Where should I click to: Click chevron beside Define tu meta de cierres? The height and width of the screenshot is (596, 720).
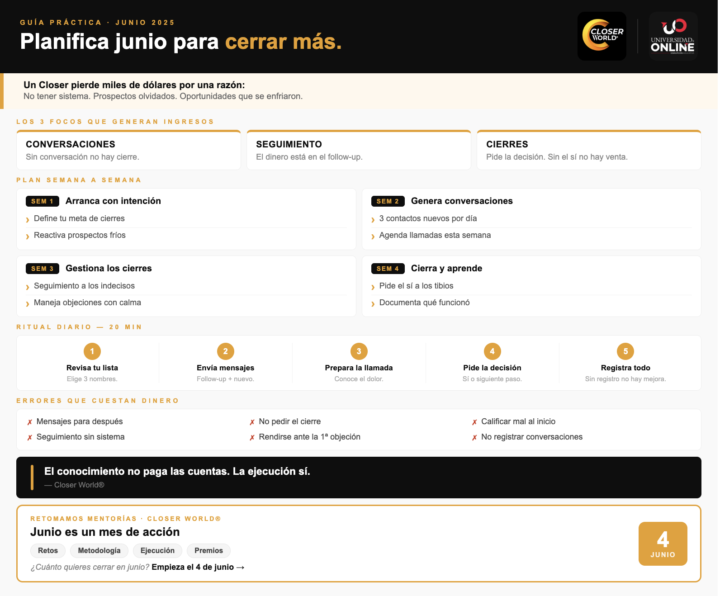click(28, 219)
